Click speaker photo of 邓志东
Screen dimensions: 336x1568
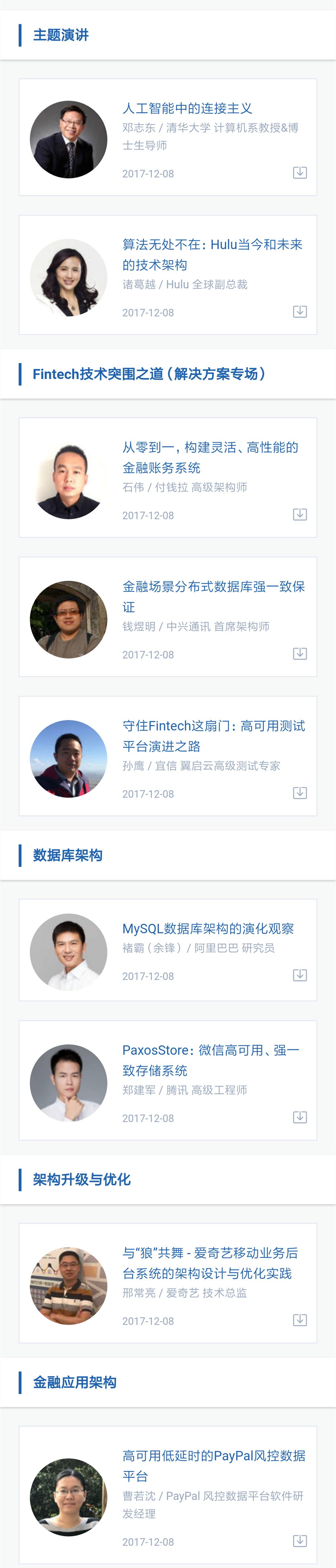tap(69, 139)
